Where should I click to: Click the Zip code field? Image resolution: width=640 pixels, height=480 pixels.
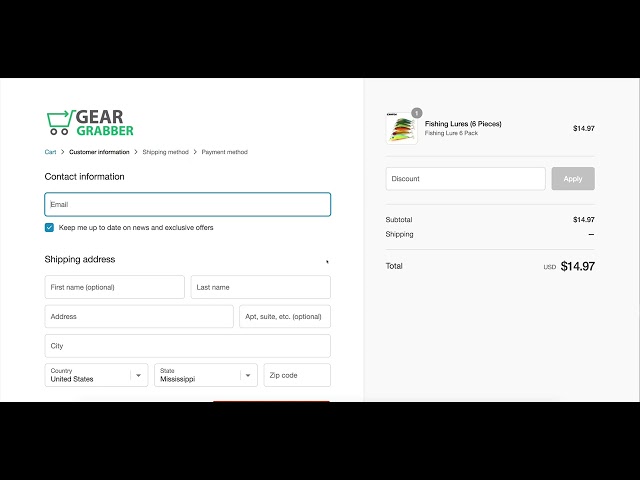[297, 375]
